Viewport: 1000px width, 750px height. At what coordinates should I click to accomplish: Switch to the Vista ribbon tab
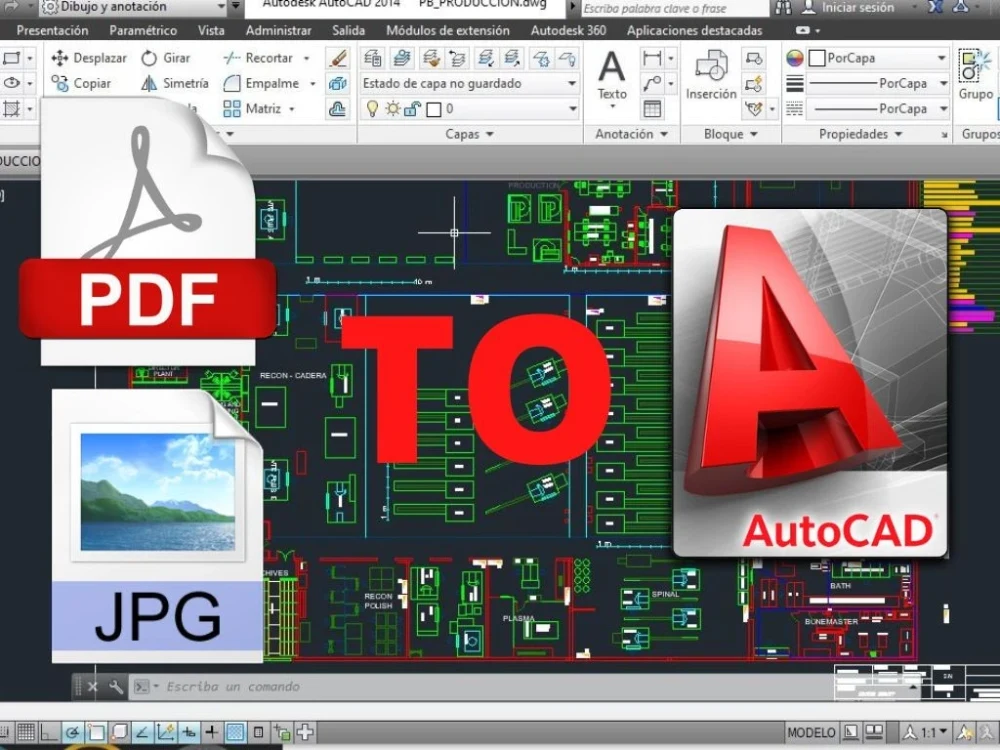(211, 31)
